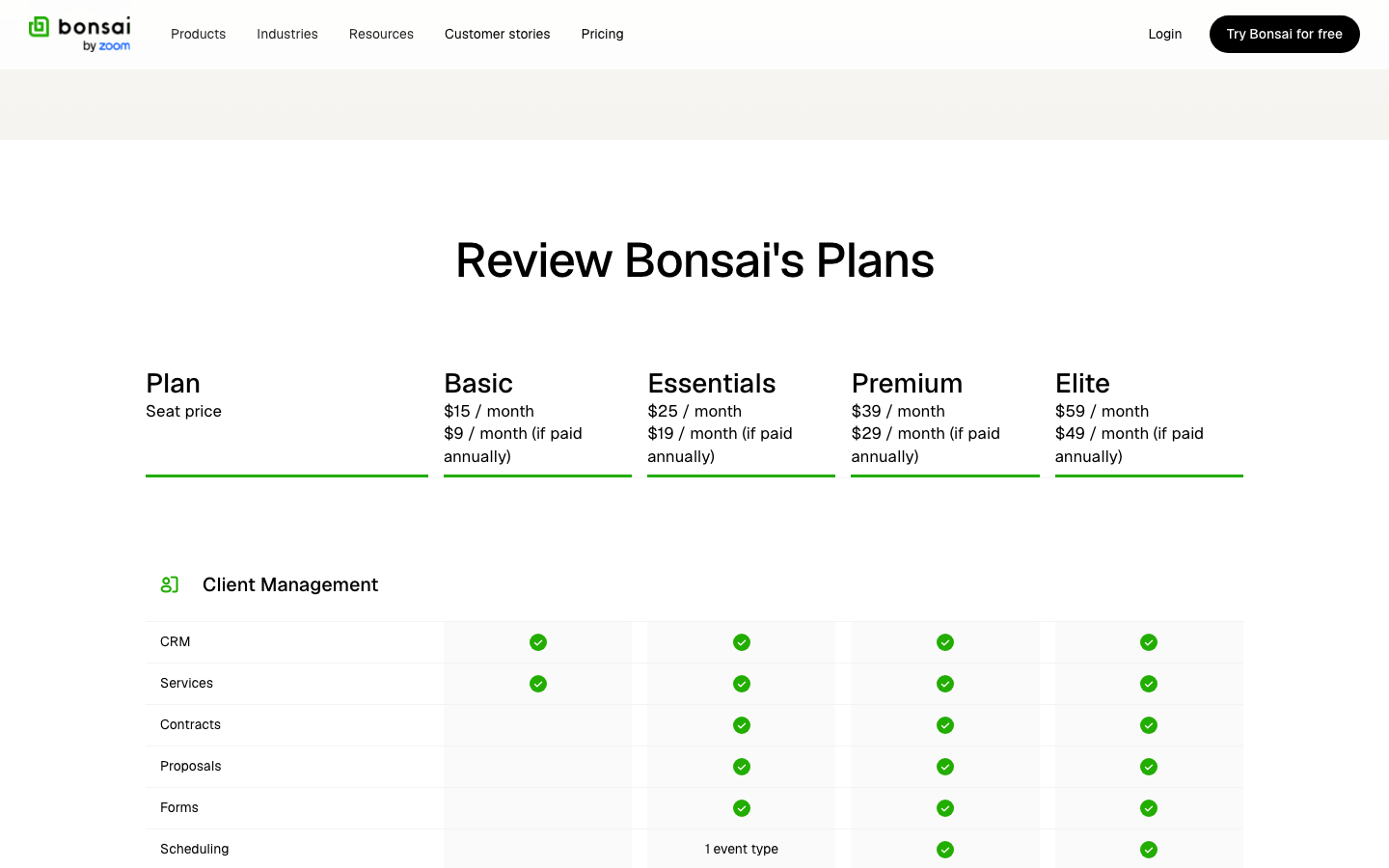Click the Seat price label
Viewport: 1389px width, 868px height.
pos(183,411)
